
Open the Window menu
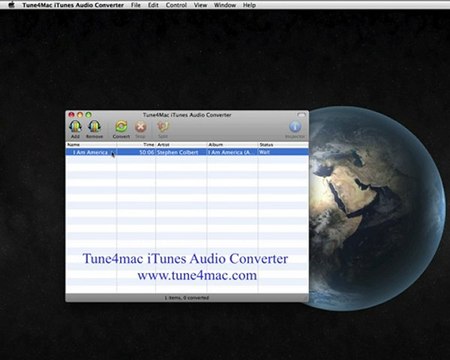coord(225,5)
